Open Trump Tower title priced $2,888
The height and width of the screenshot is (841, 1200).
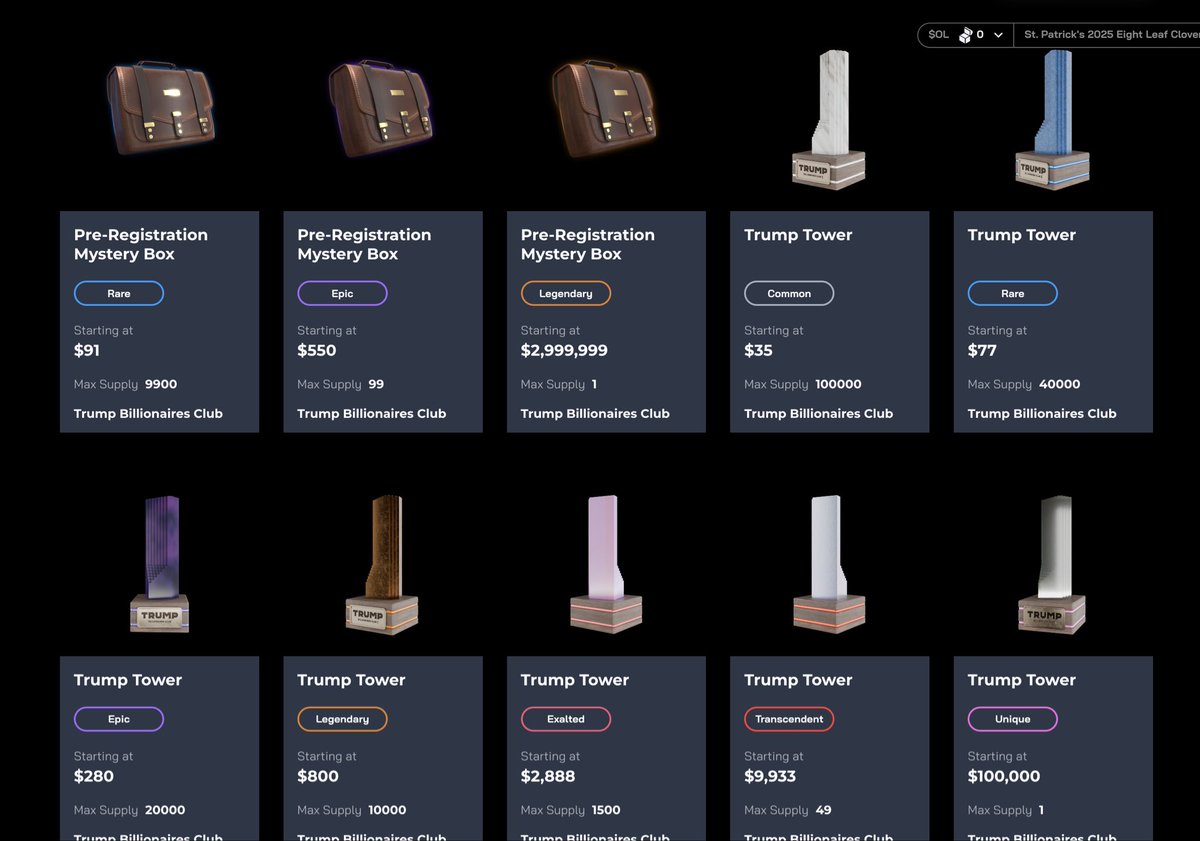(x=575, y=680)
